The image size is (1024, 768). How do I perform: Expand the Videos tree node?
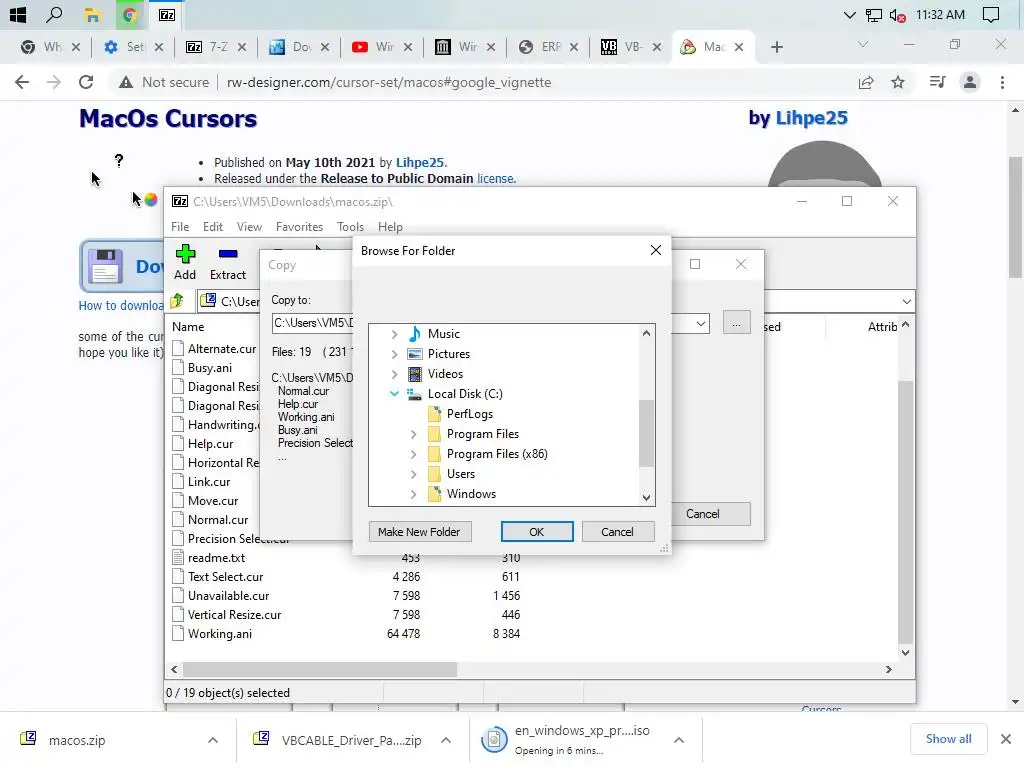click(394, 374)
